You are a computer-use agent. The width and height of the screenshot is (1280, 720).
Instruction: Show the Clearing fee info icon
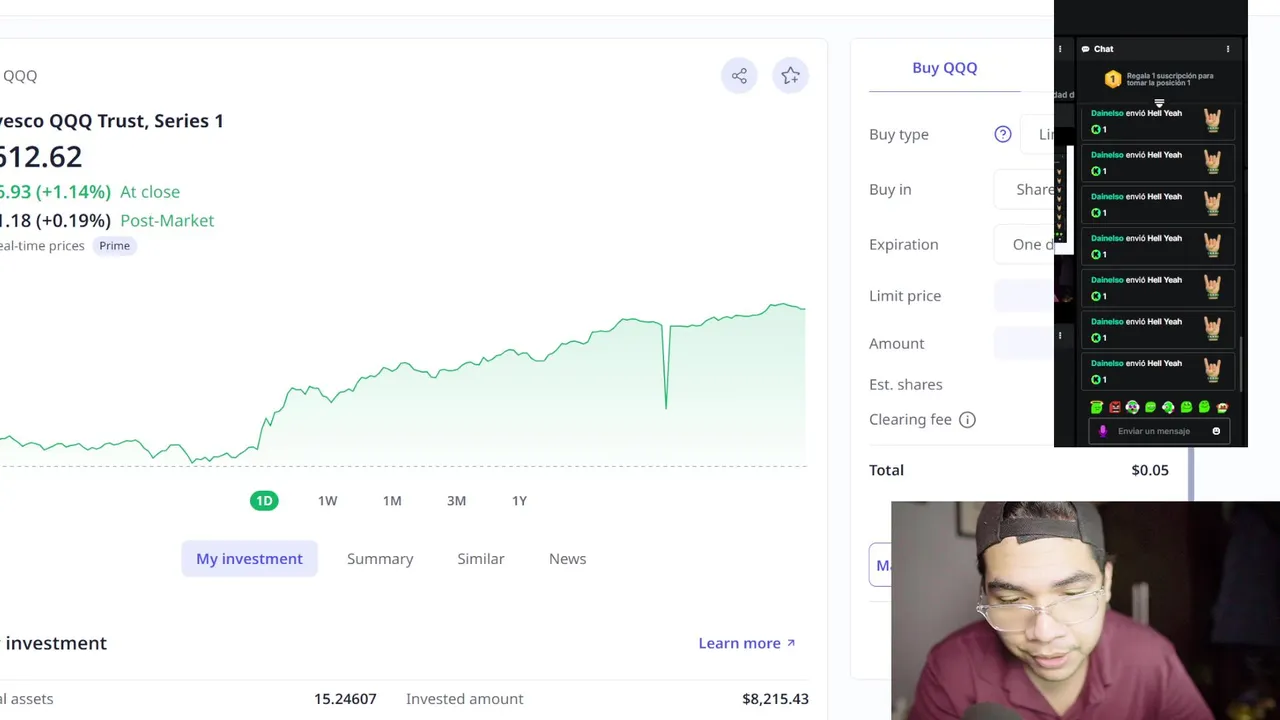pyautogui.click(x=967, y=420)
